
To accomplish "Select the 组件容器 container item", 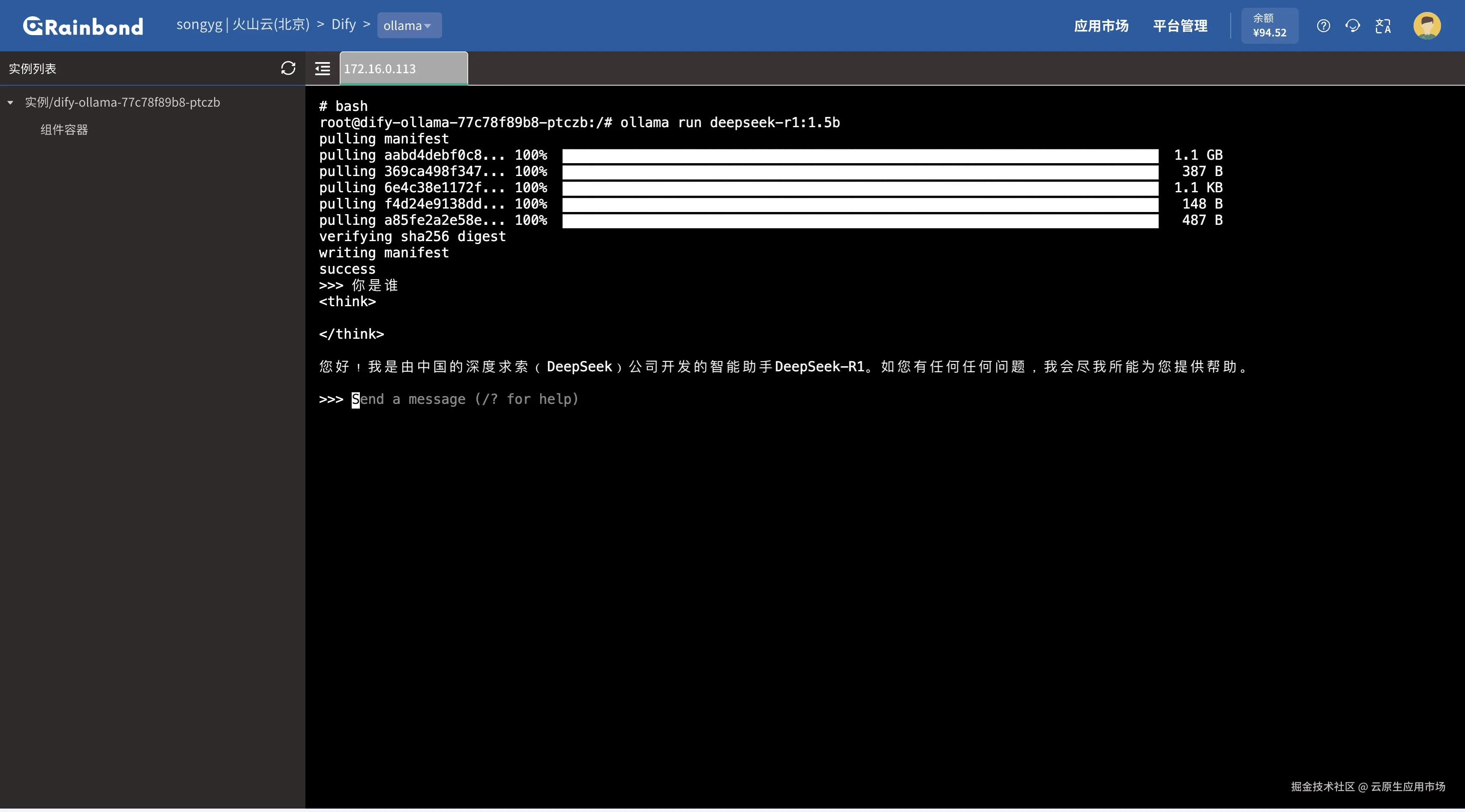I will click(64, 130).
